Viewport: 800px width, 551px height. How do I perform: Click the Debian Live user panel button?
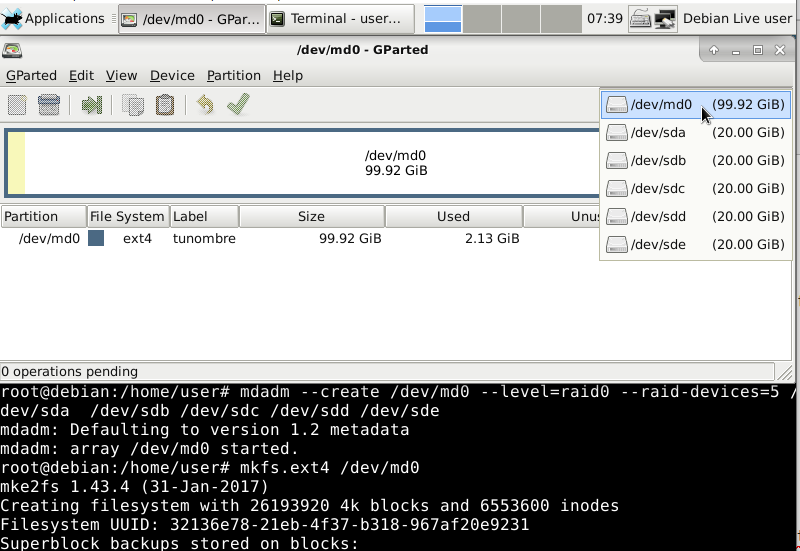(x=737, y=19)
